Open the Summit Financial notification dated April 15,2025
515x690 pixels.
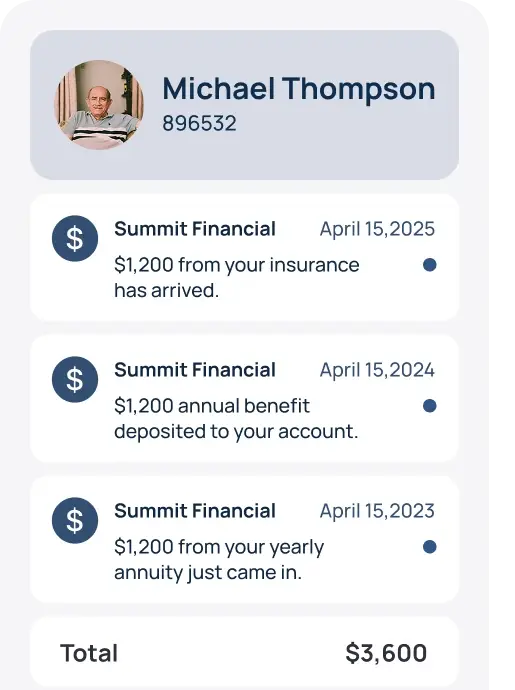244,258
